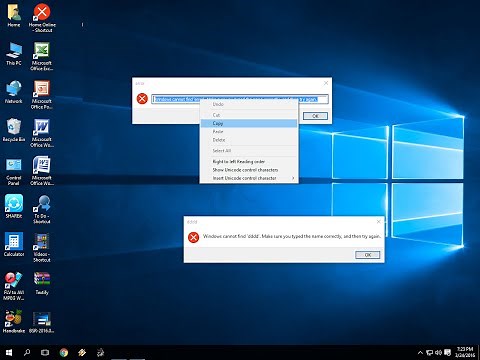Click OK in the upper error dialog
Image resolution: width=480 pixels, height=360 pixels.
coord(315,116)
